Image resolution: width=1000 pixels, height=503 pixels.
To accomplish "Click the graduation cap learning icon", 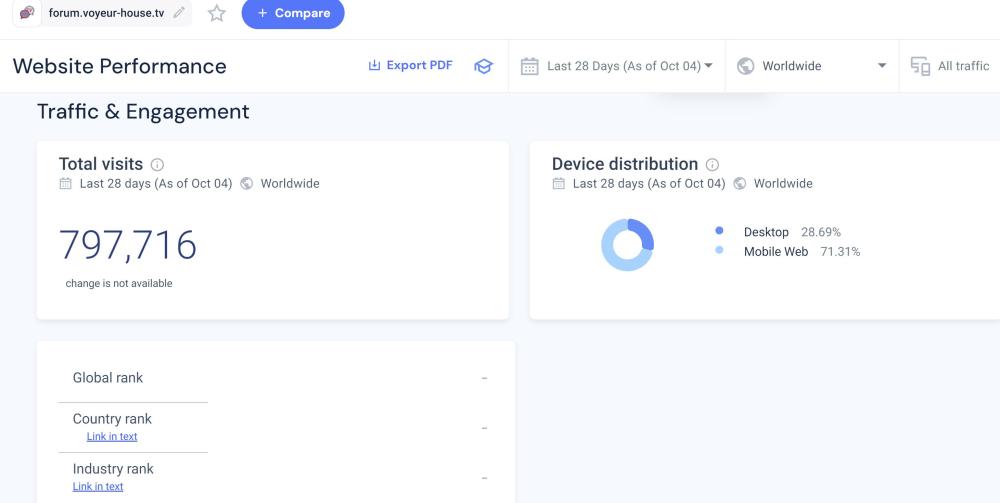I will point(483,66).
